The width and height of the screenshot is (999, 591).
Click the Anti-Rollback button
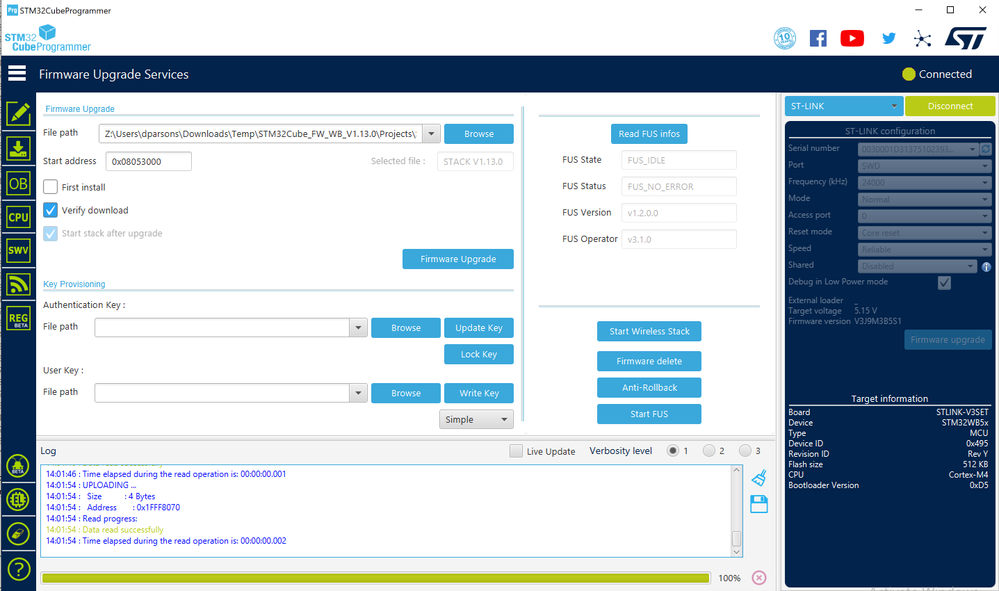pyautogui.click(x=649, y=387)
